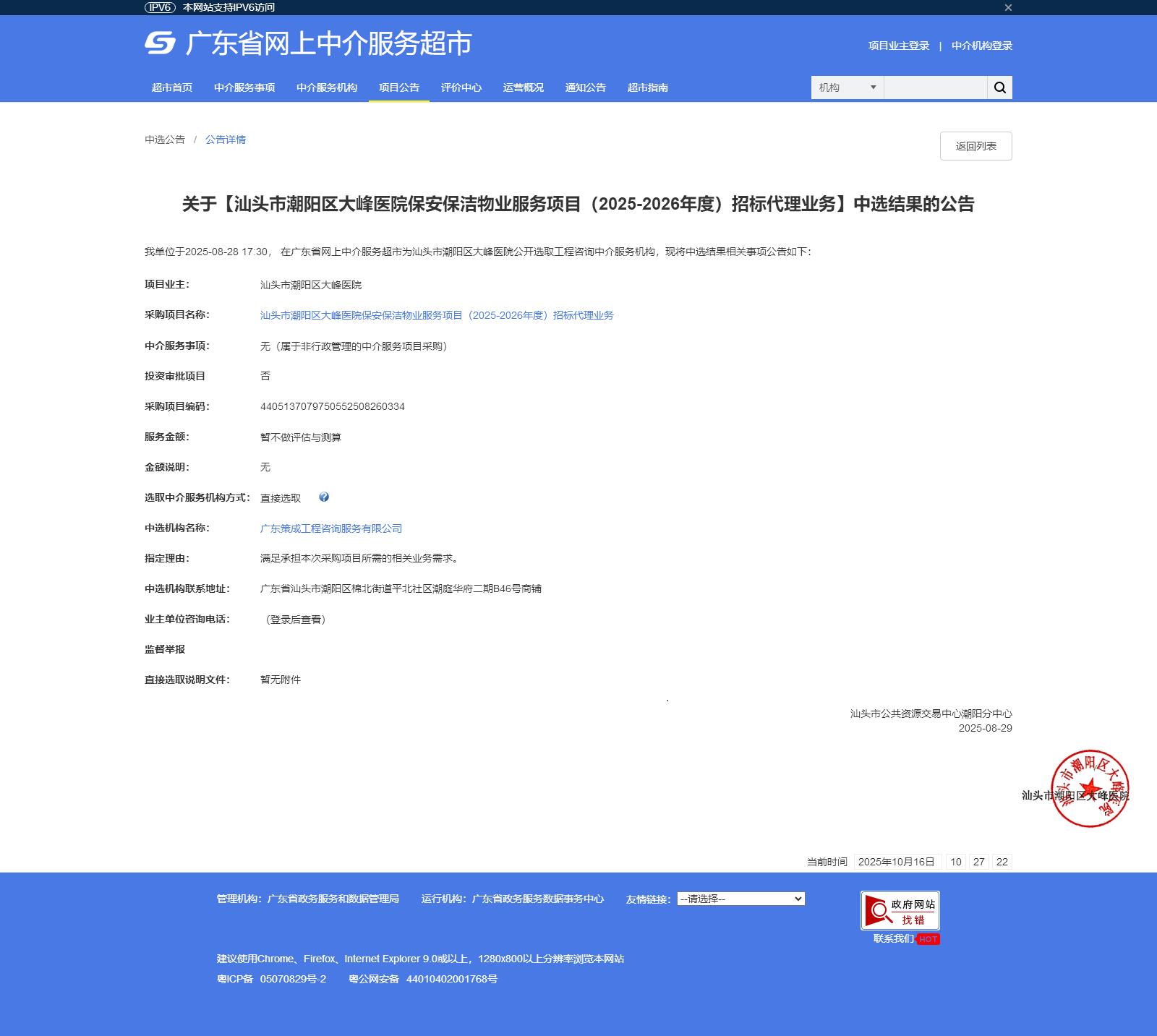Viewport: 1157px width, 1036px height.
Task: Open the 中介服务机构 menu item
Action: pos(327,87)
